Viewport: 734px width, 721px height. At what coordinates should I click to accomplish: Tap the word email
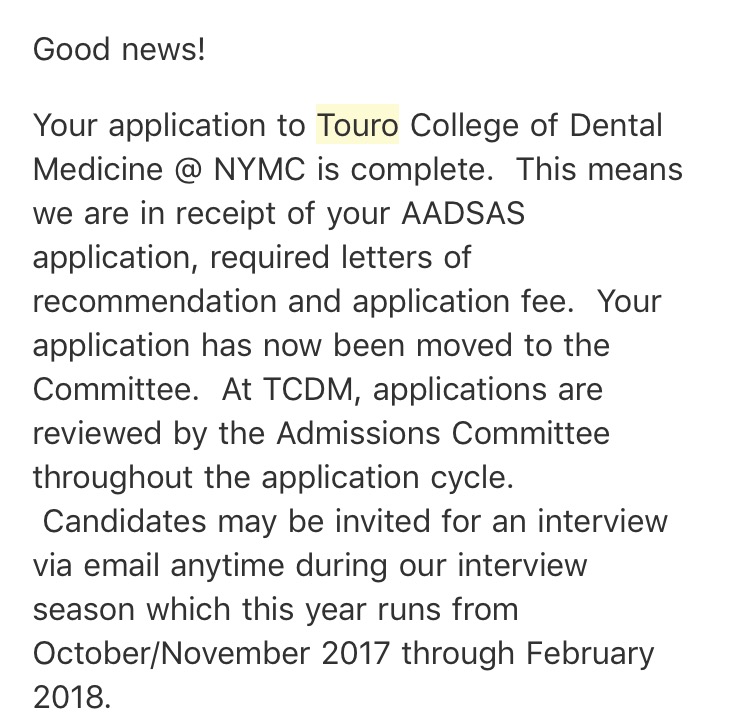[130, 565]
